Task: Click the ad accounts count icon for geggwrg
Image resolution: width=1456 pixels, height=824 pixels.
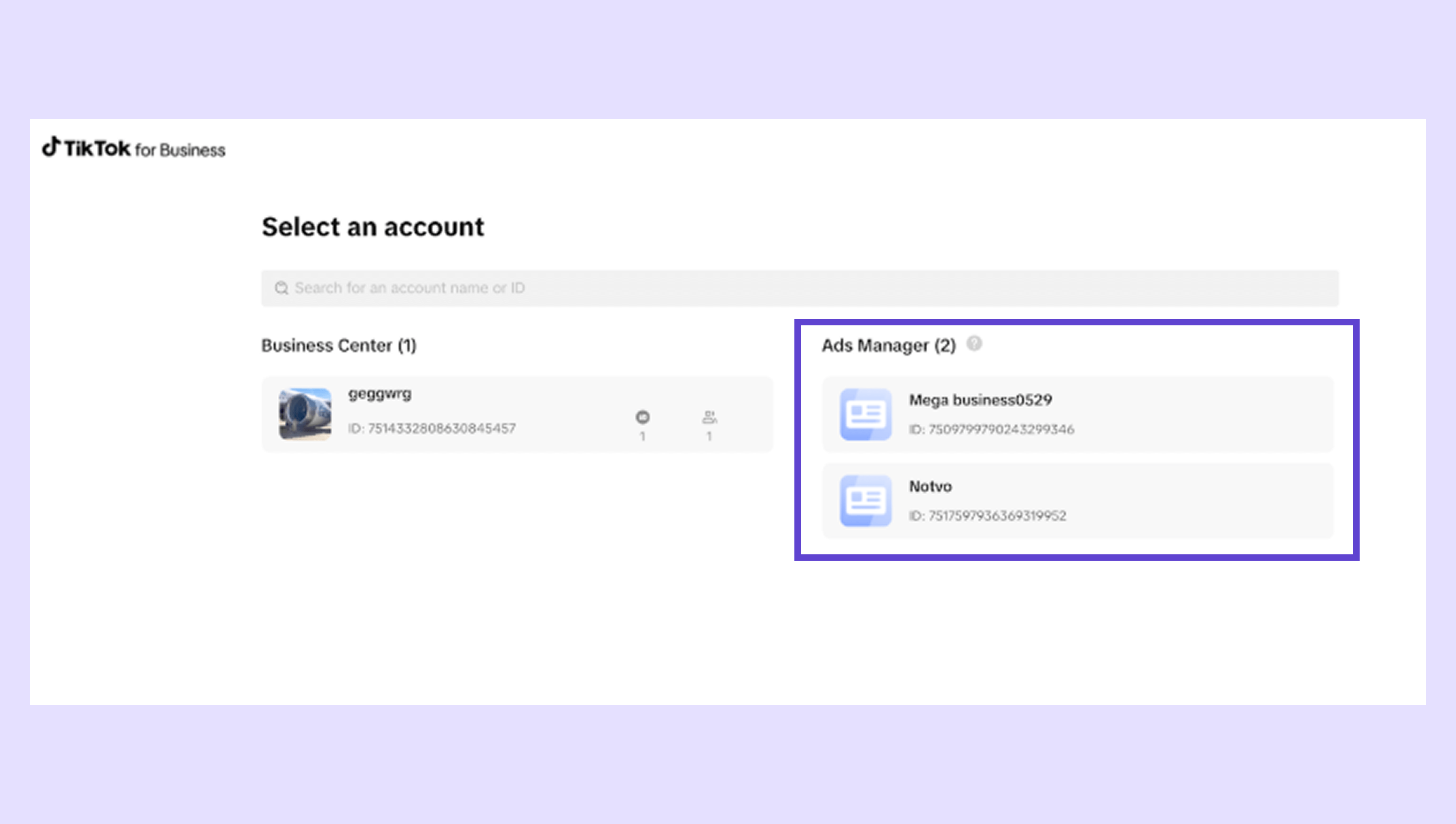Action: click(x=642, y=417)
